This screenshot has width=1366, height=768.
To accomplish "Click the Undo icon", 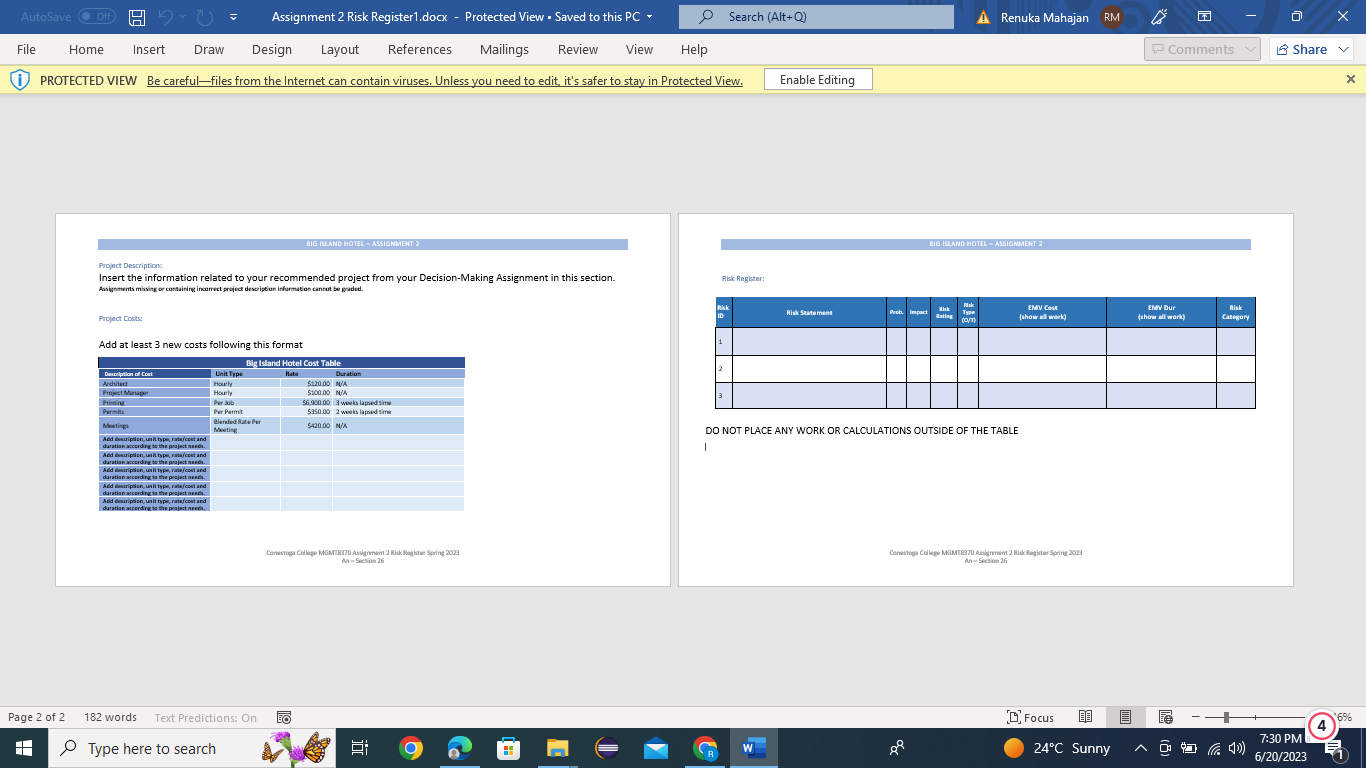I will point(164,17).
